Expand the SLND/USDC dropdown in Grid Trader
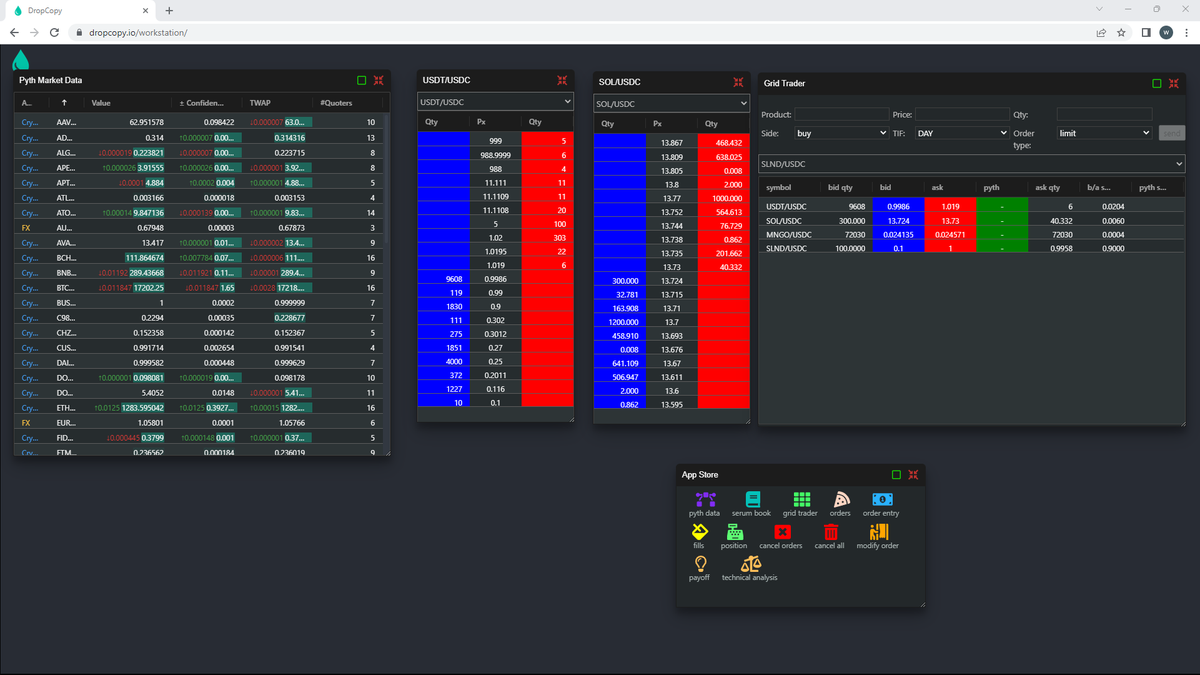1200x675 pixels. pyautogui.click(x=972, y=164)
